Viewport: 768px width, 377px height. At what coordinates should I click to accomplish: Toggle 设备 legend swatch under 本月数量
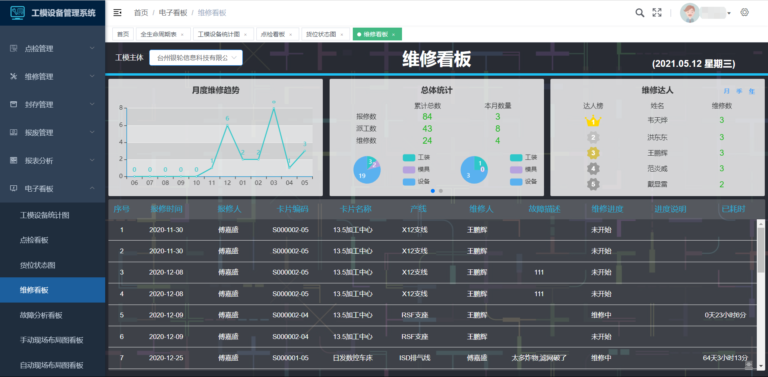(516, 182)
